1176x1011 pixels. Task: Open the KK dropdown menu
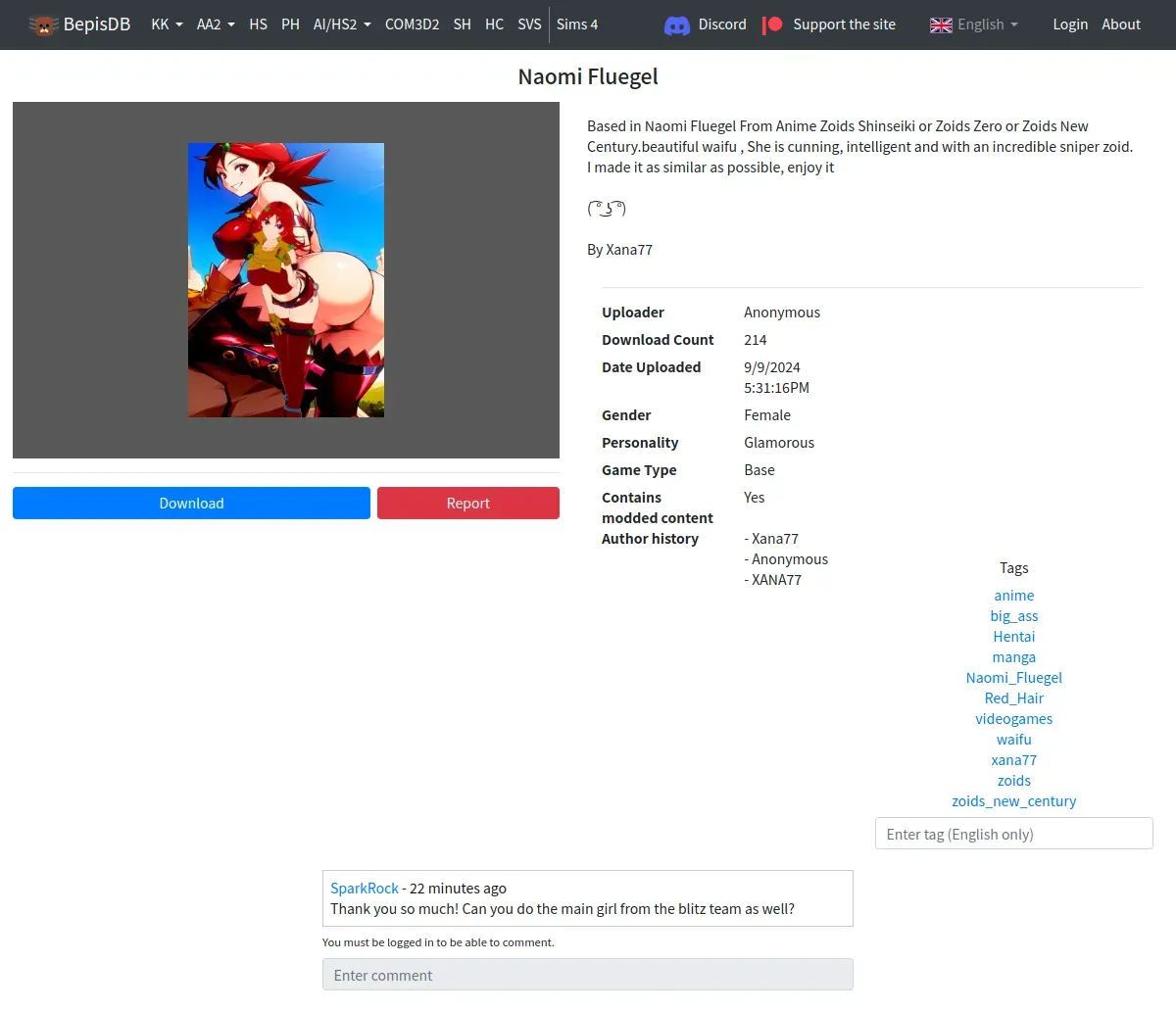pyautogui.click(x=167, y=24)
